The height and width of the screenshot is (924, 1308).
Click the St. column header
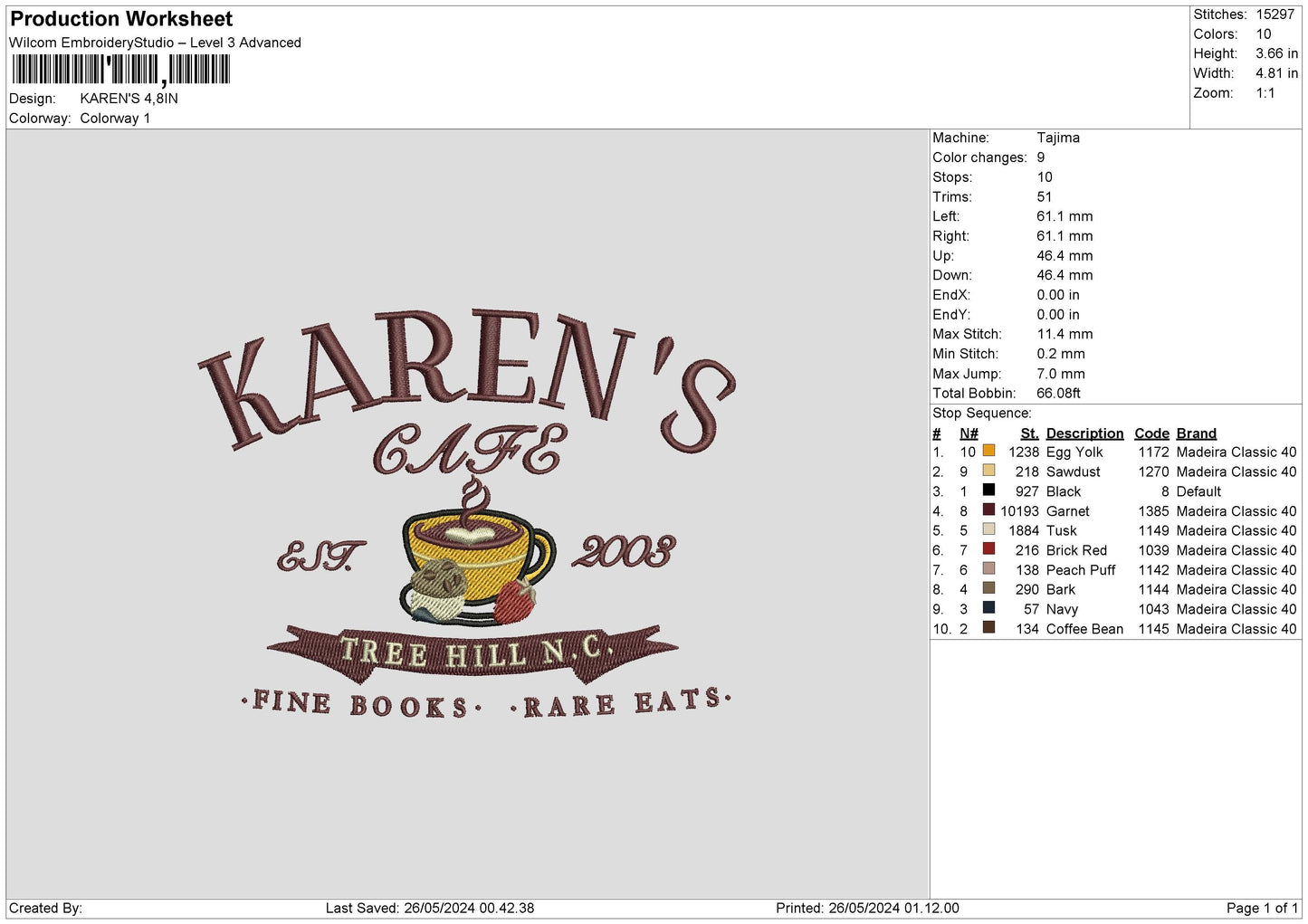(x=1029, y=433)
